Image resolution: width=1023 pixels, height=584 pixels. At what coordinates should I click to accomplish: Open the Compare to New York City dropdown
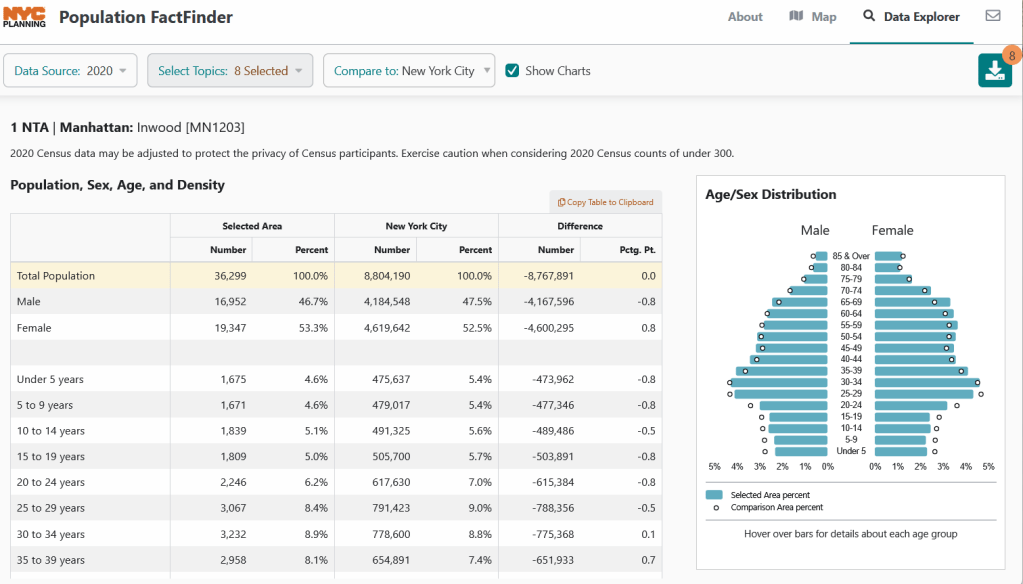(x=409, y=71)
